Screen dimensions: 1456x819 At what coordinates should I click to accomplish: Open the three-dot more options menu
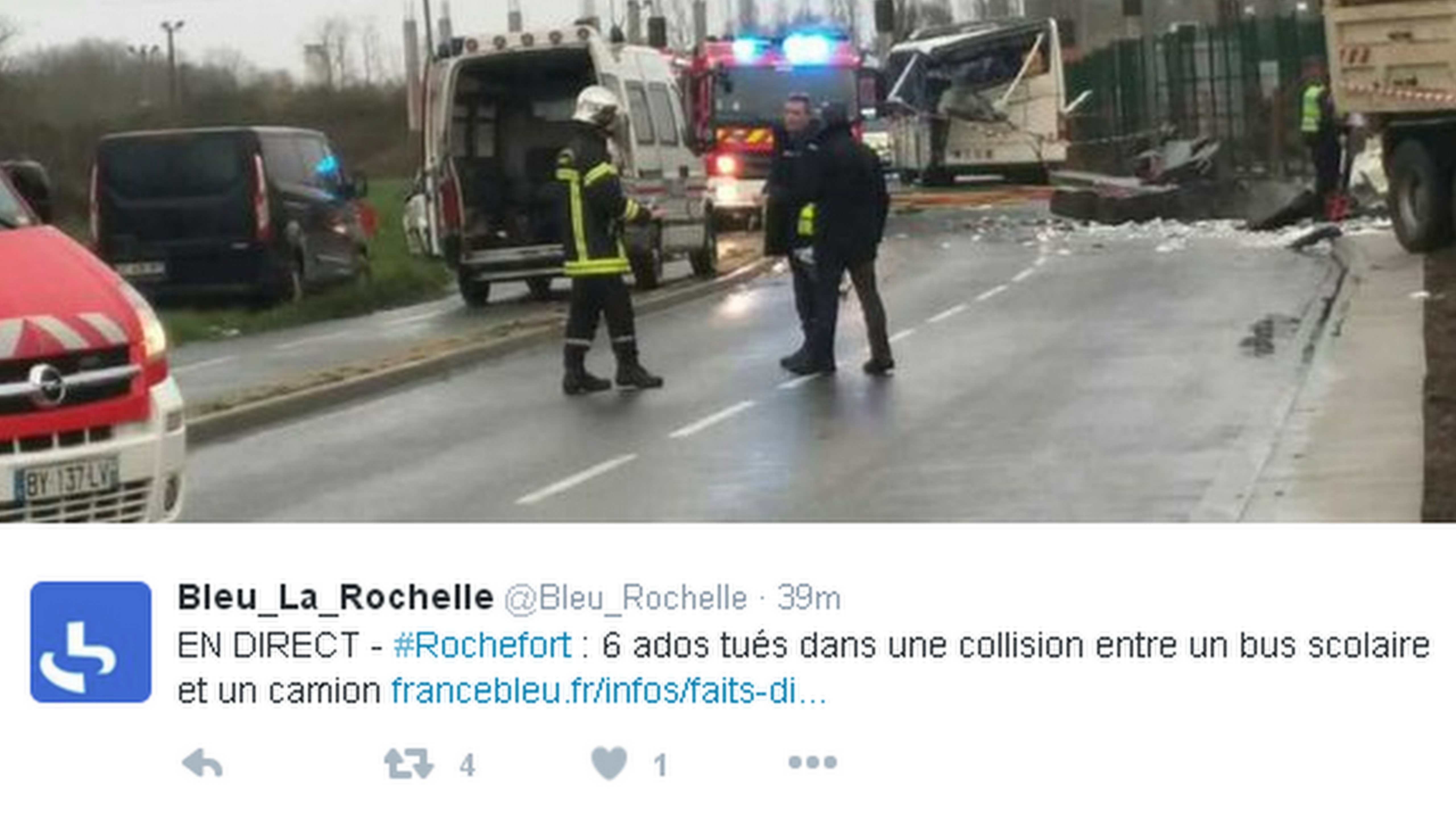click(813, 762)
